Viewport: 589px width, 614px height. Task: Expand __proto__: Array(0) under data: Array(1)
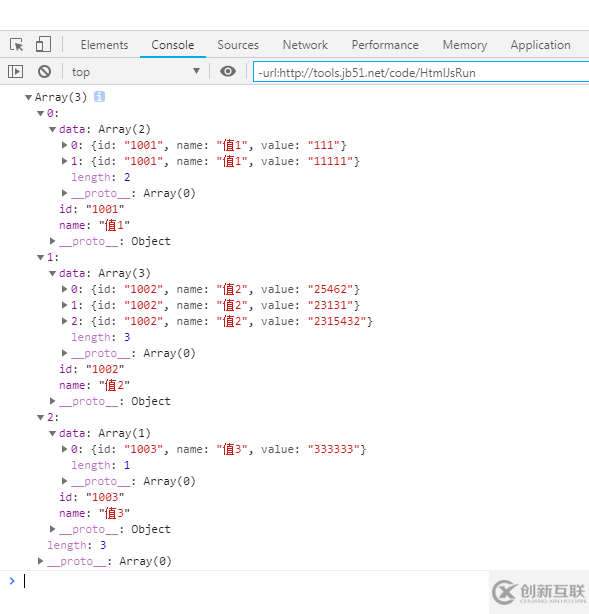(x=65, y=481)
